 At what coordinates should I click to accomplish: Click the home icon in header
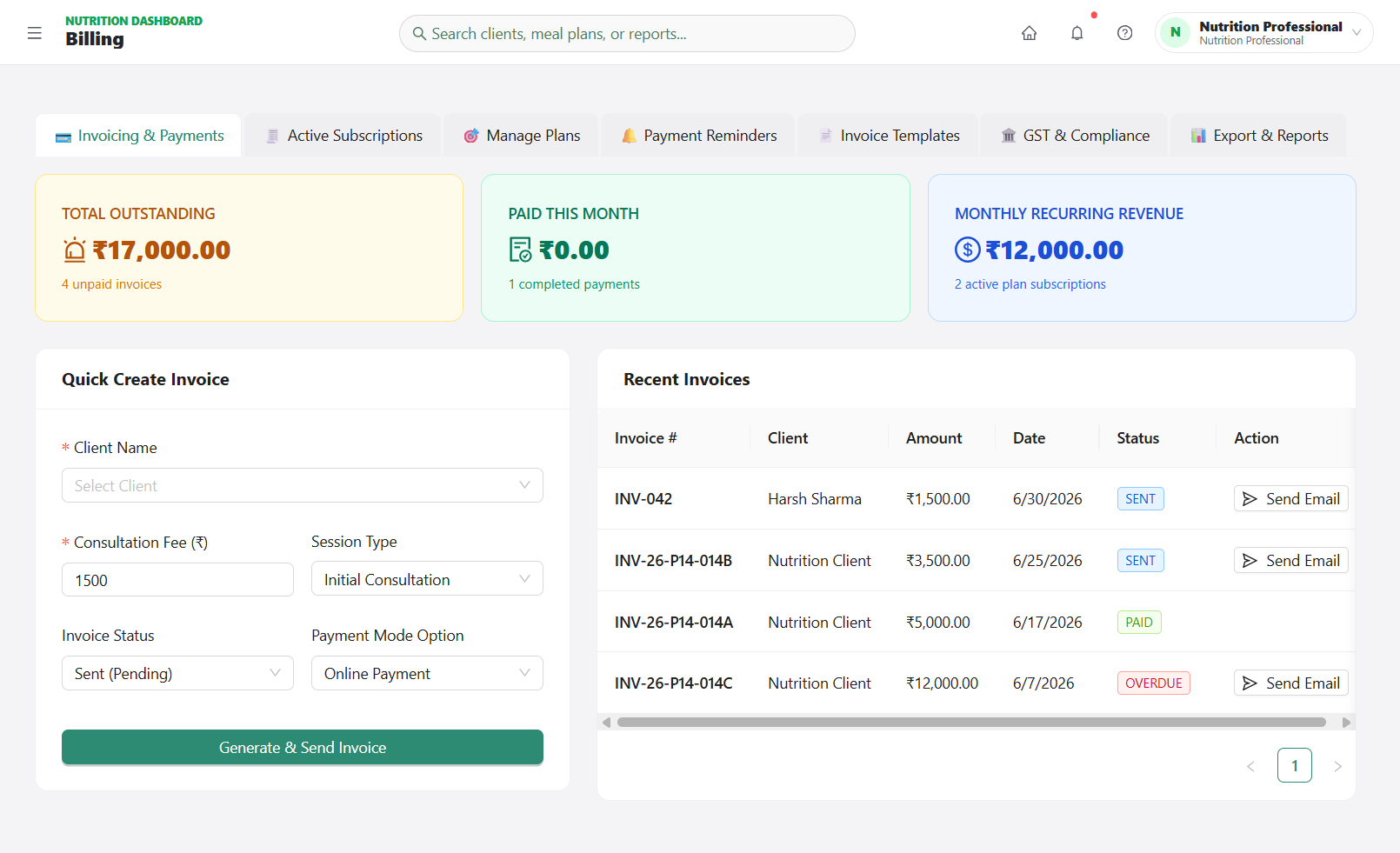click(1029, 33)
